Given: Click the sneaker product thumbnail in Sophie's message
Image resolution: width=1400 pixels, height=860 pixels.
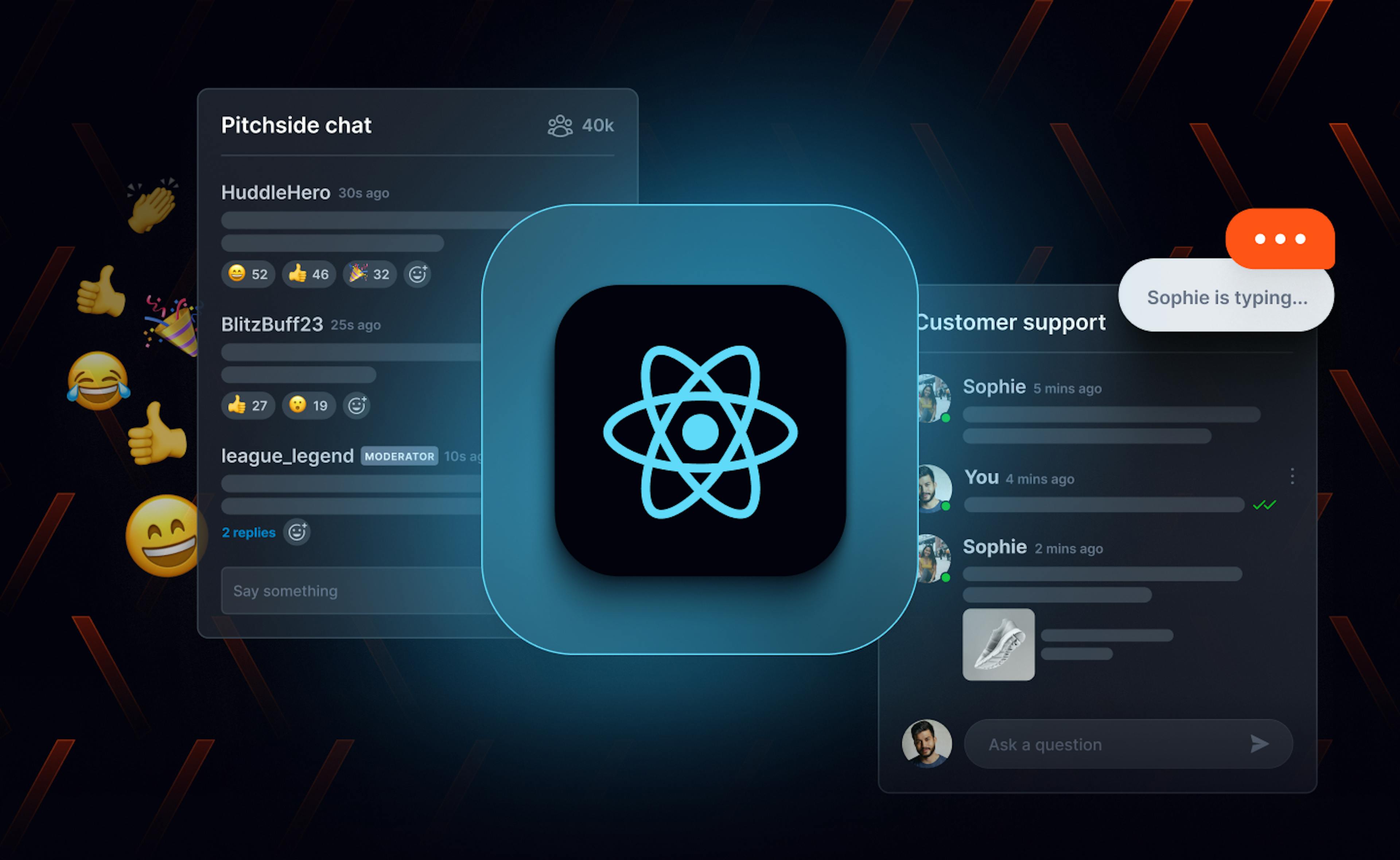Looking at the screenshot, I should coord(998,644).
